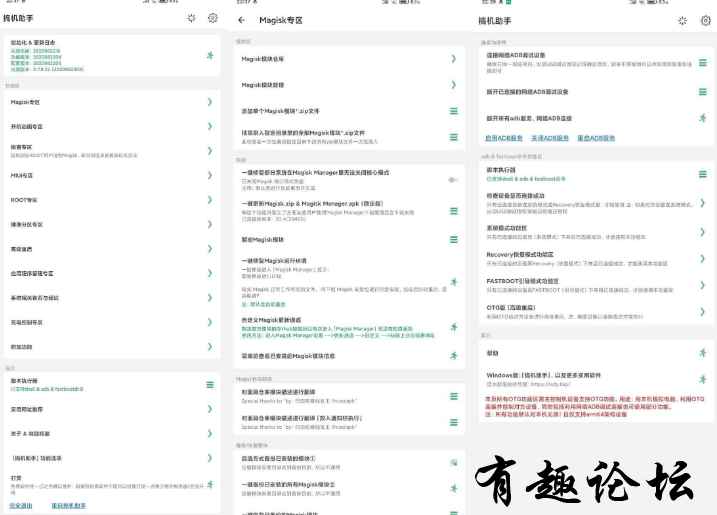Run the 打赏 row action icon

210,484
